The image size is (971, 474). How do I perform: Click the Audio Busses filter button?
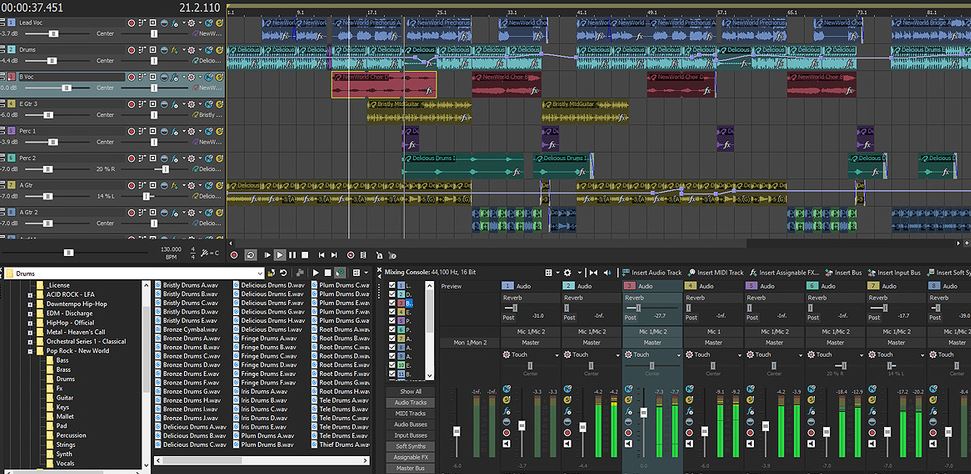(x=411, y=424)
